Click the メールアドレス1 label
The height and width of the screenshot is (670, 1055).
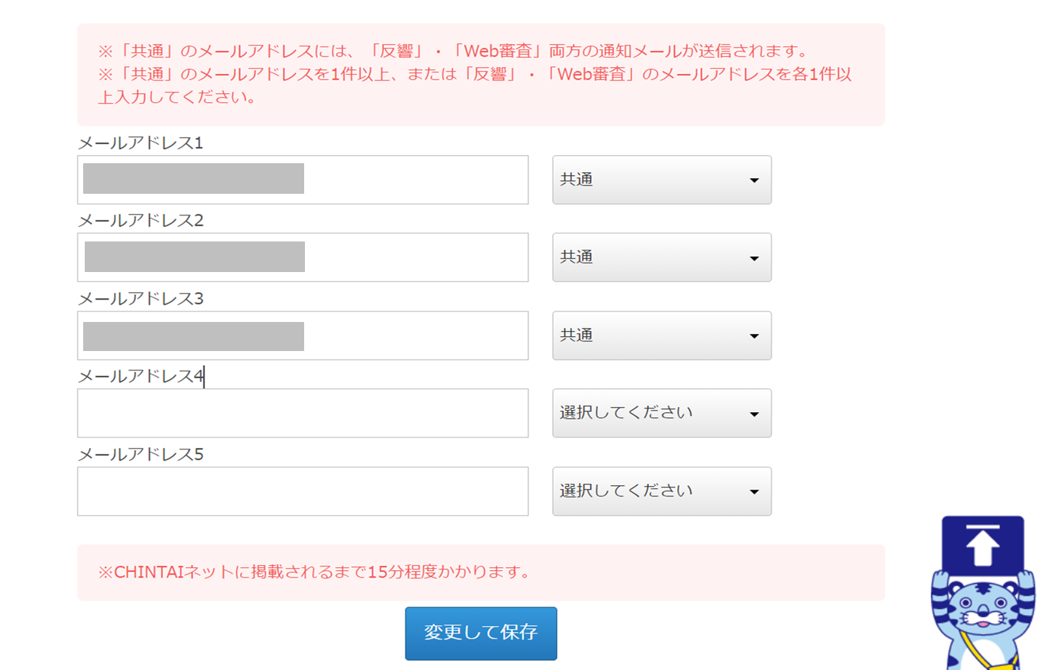(x=141, y=143)
